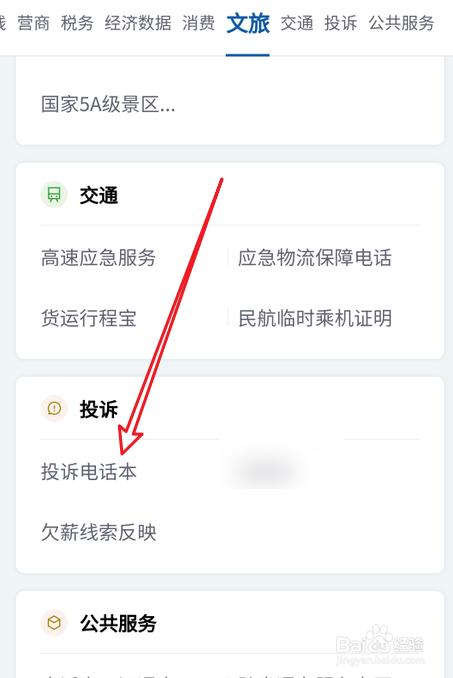Open 货运行程宝 service

click(x=89, y=319)
